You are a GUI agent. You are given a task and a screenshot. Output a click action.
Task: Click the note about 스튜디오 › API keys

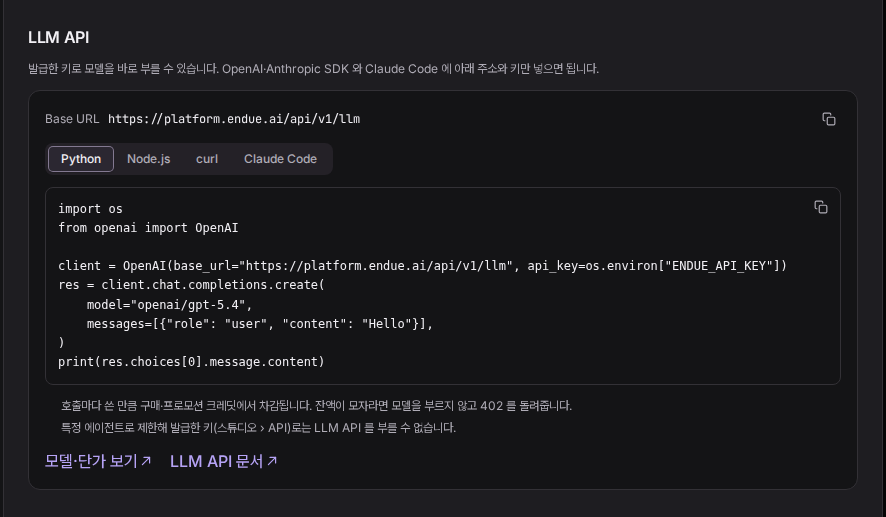[258, 428]
